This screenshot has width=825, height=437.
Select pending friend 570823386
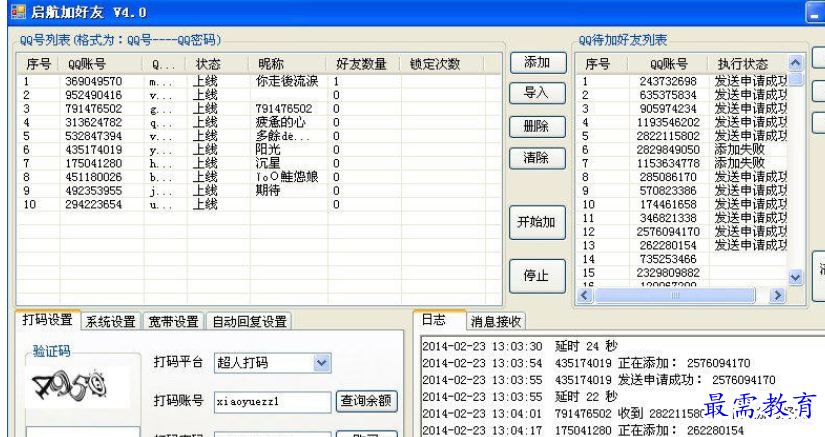point(682,191)
